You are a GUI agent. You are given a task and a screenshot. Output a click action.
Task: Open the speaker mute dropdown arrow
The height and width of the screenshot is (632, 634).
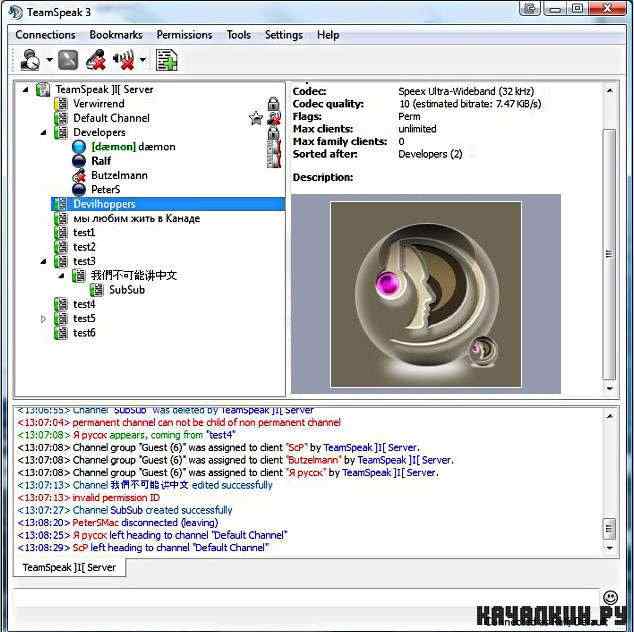pyautogui.click(x=142, y=60)
